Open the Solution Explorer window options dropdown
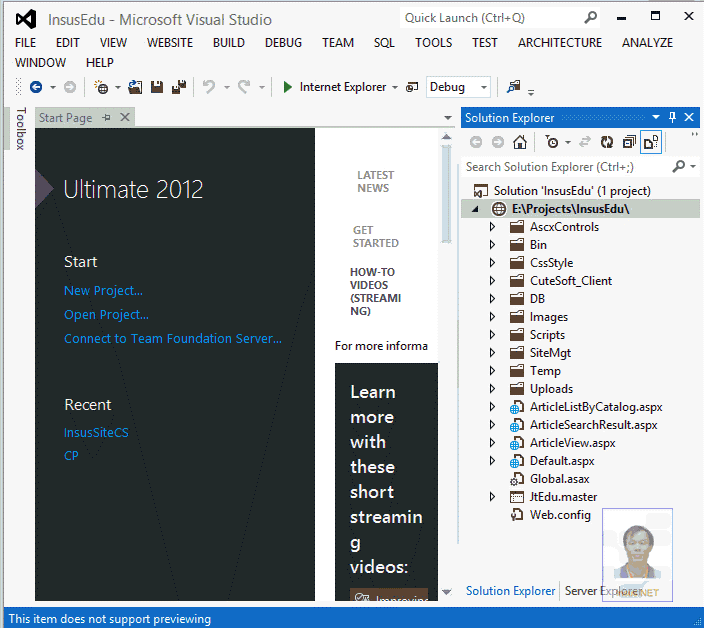Image resolution: width=704 pixels, height=628 pixels. pos(656,118)
